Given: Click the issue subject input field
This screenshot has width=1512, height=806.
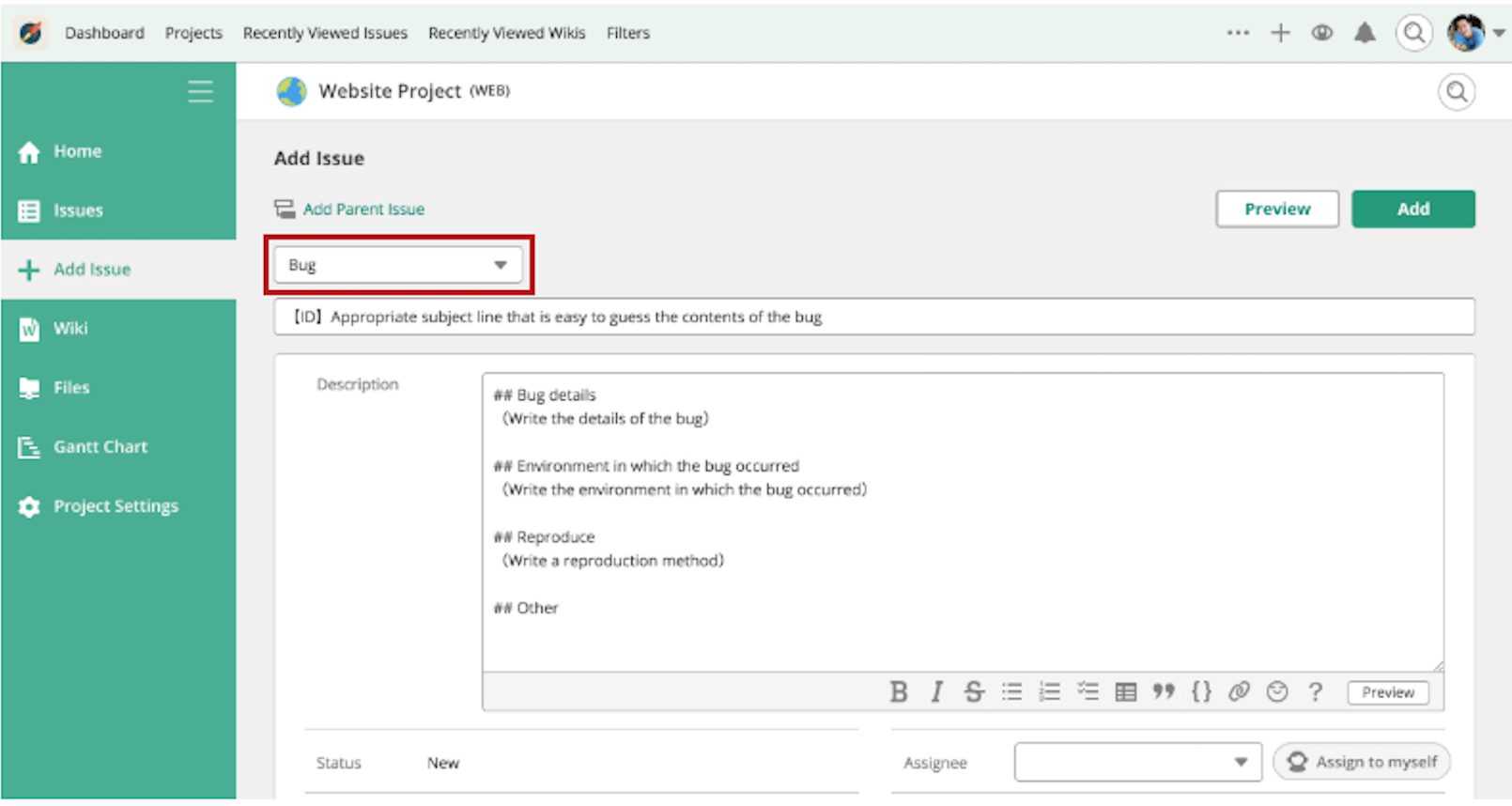Looking at the screenshot, I should click(x=874, y=317).
